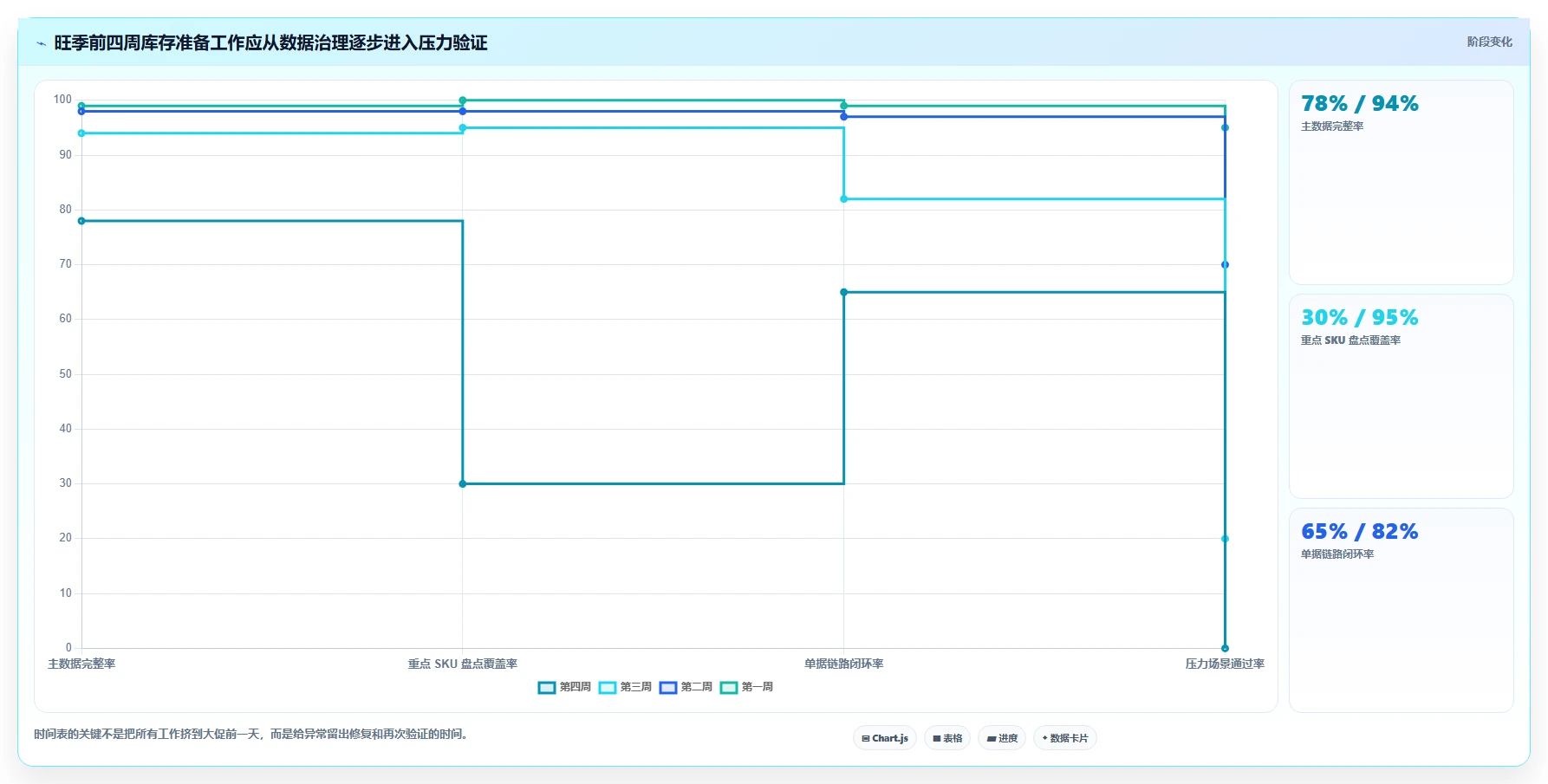Image resolution: width=1548 pixels, height=784 pixels.
Task: Click the 阶段变化 label in header
Action: click(1489, 42)
